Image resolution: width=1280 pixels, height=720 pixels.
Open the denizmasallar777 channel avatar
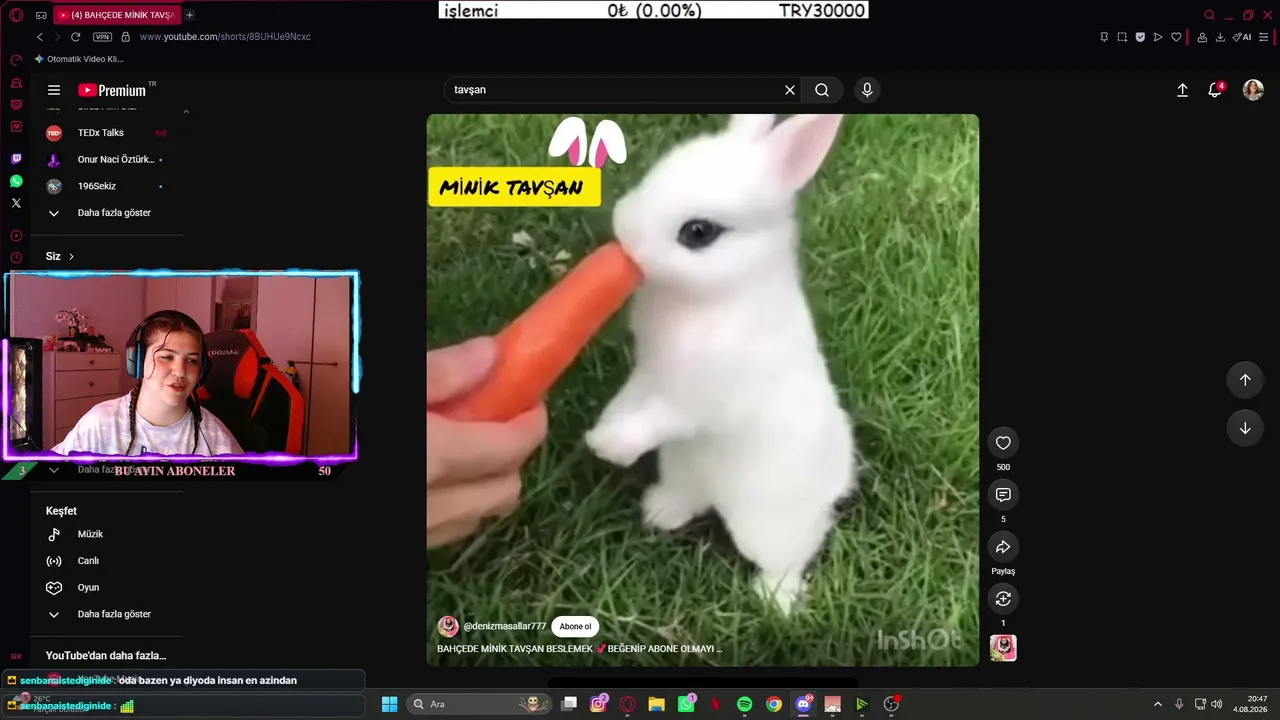point(448,627)
